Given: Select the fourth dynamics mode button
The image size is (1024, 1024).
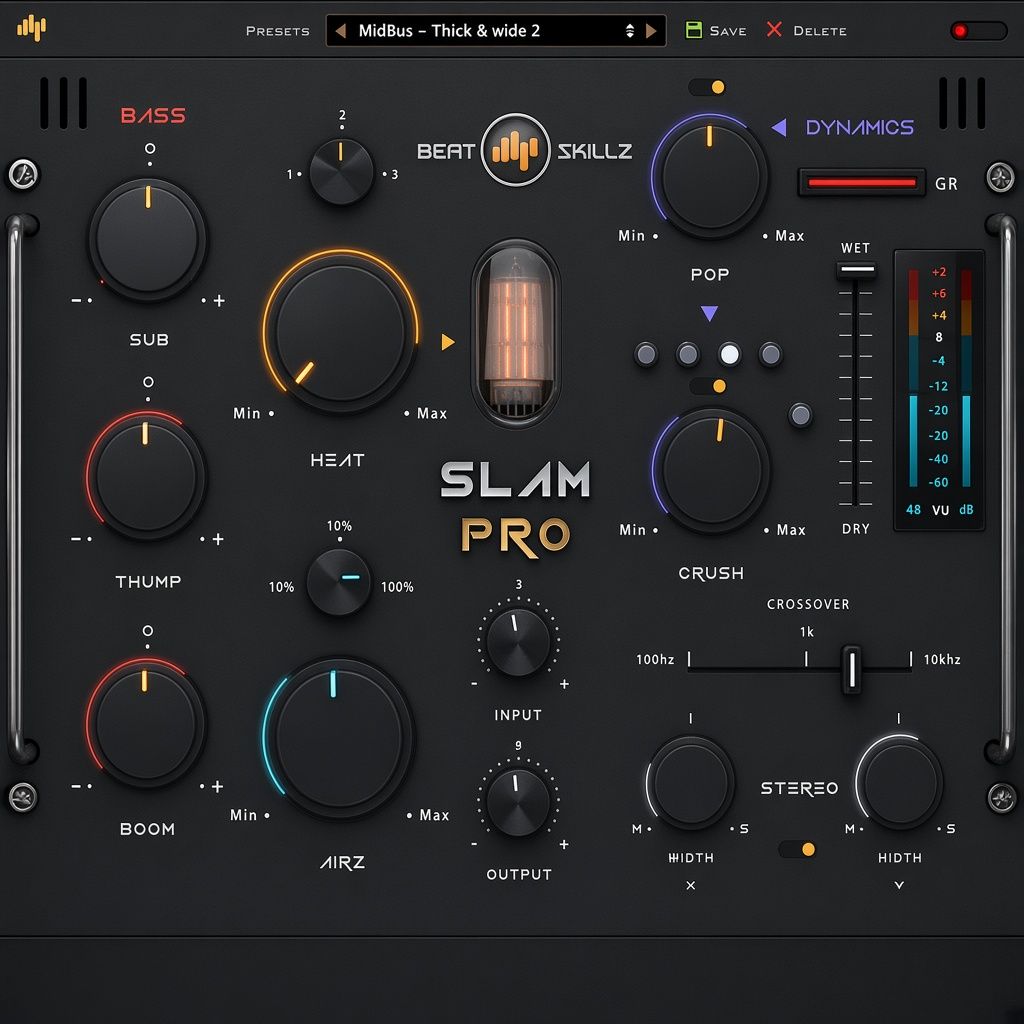Looking at the screenshot, I should pos(770,355).
